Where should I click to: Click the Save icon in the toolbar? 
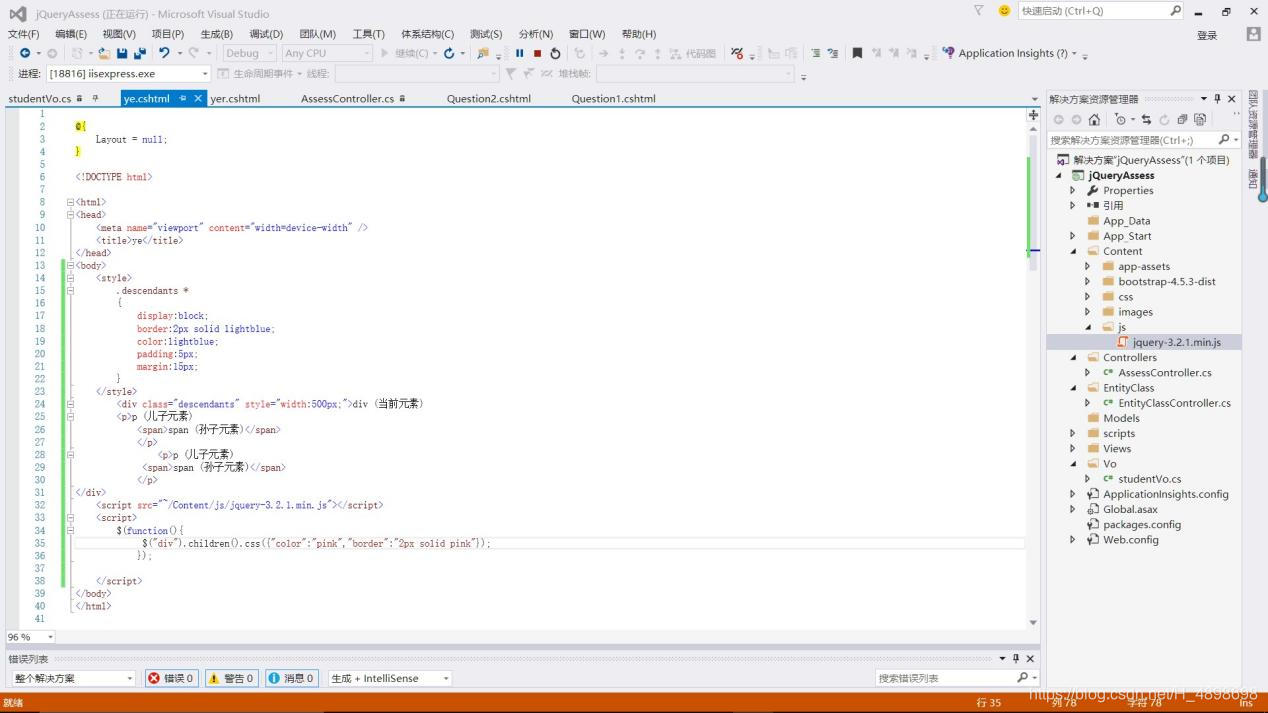[122, 53]
